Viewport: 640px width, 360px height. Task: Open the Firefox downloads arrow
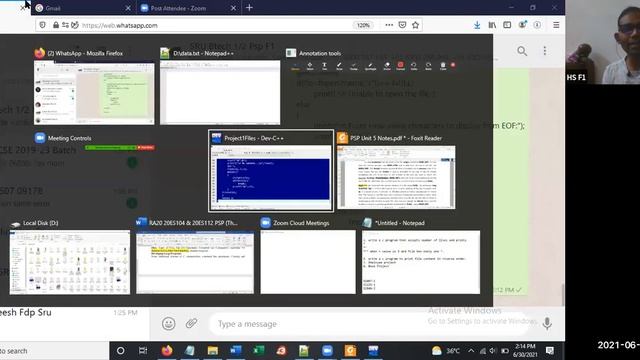click(x=477, y=25)
